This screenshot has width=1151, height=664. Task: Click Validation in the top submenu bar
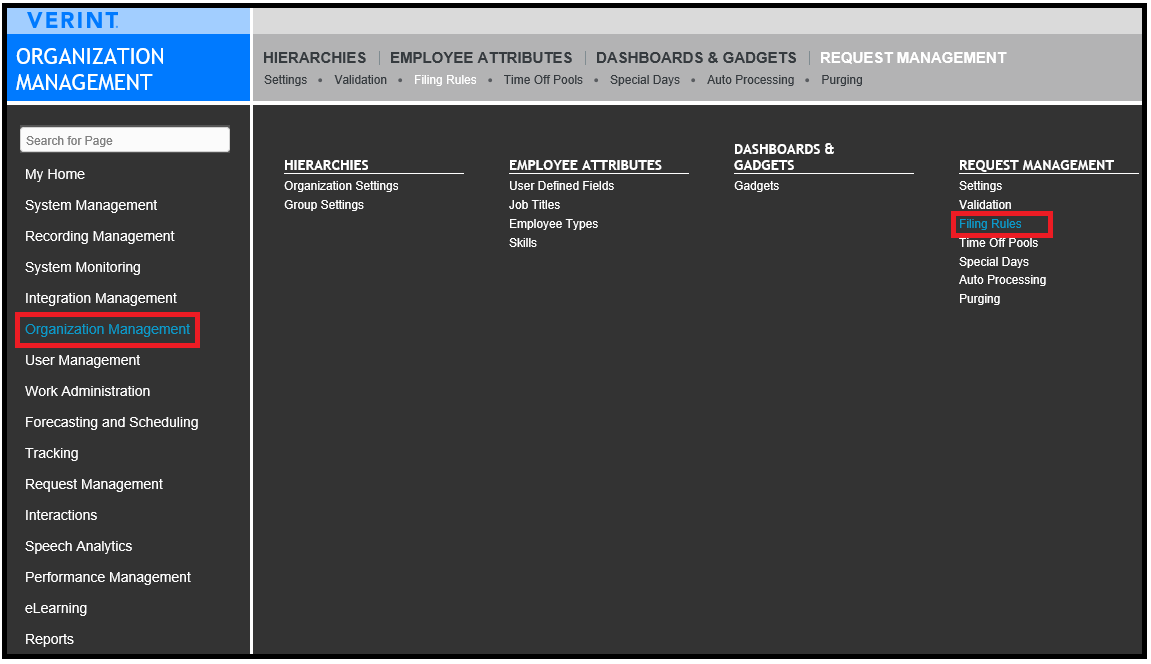(x=360, y=80)
